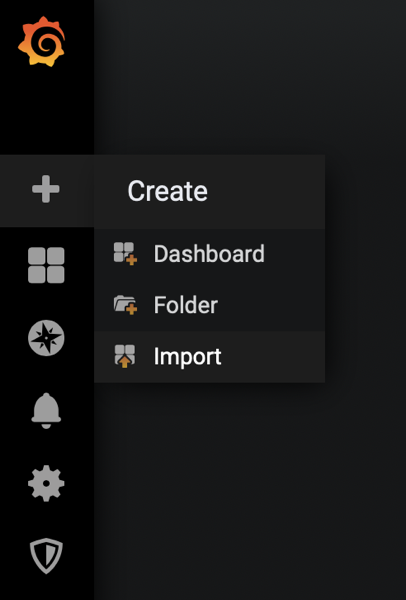The image size is (406, 600).
Task: Click the blank sidebar area below shield icon
Action: click(x=46, y=589)
